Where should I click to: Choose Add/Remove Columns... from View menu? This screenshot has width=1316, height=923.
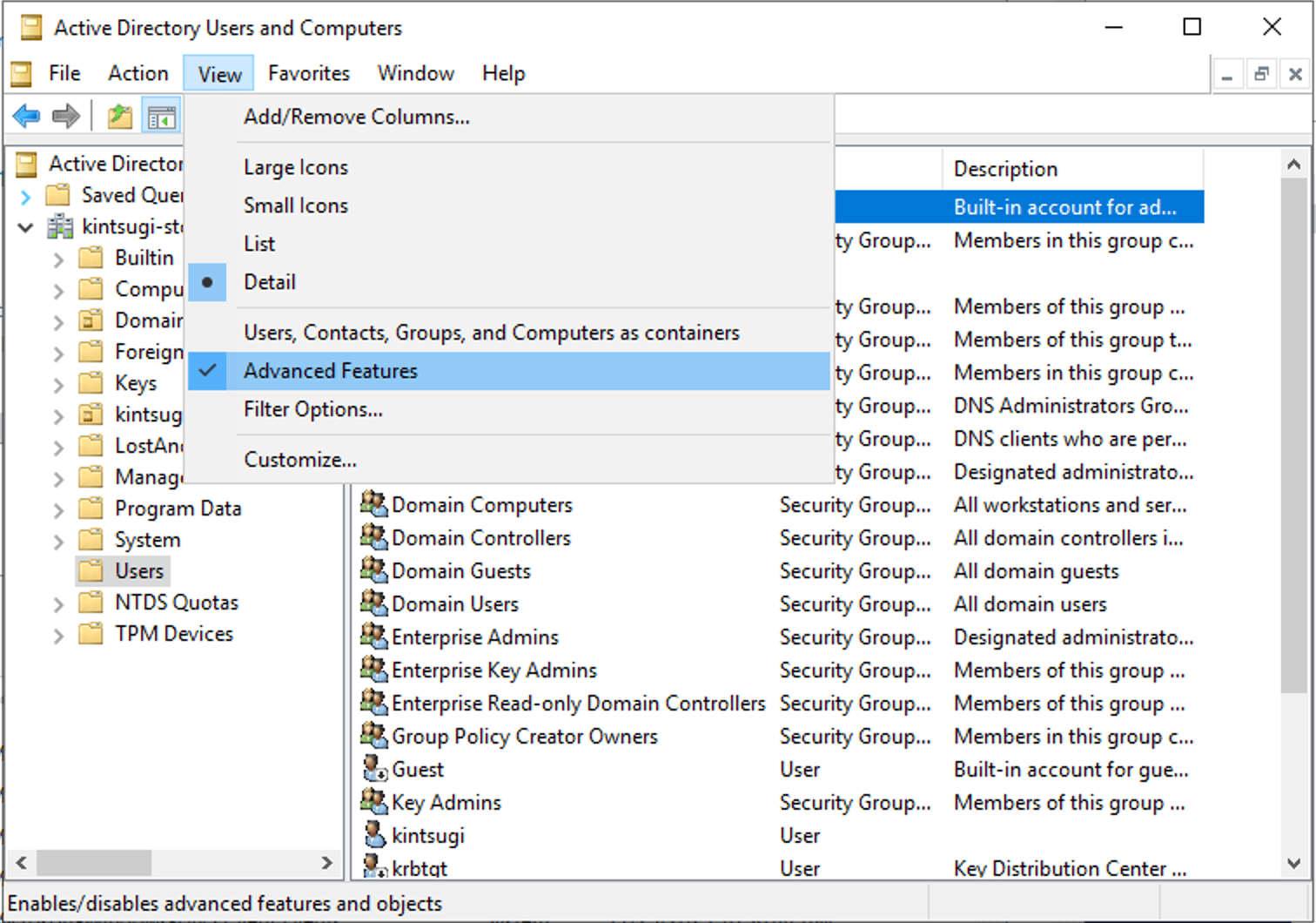click(x=509, y=117)
